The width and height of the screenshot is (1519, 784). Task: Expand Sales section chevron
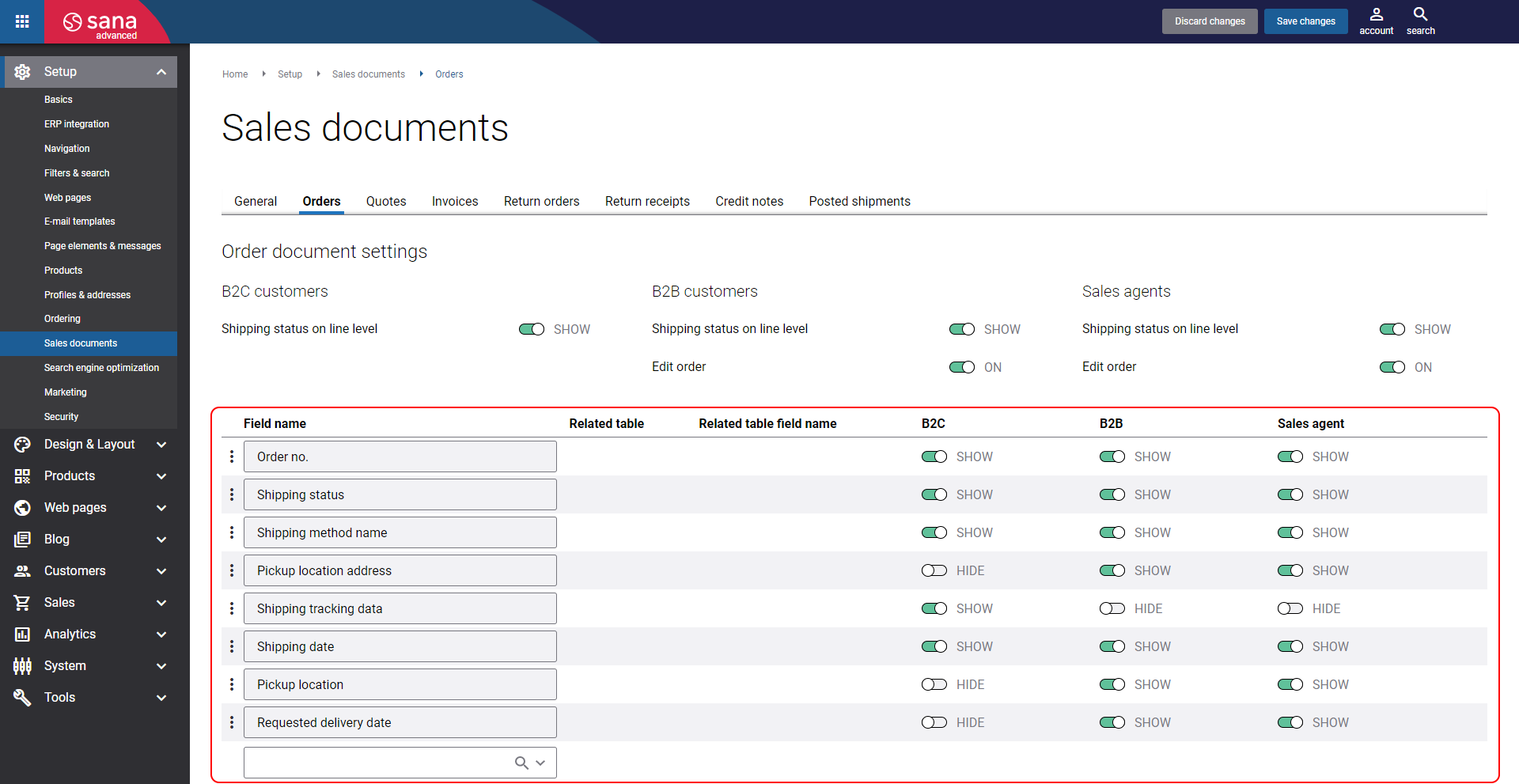(x=161, y=603)
